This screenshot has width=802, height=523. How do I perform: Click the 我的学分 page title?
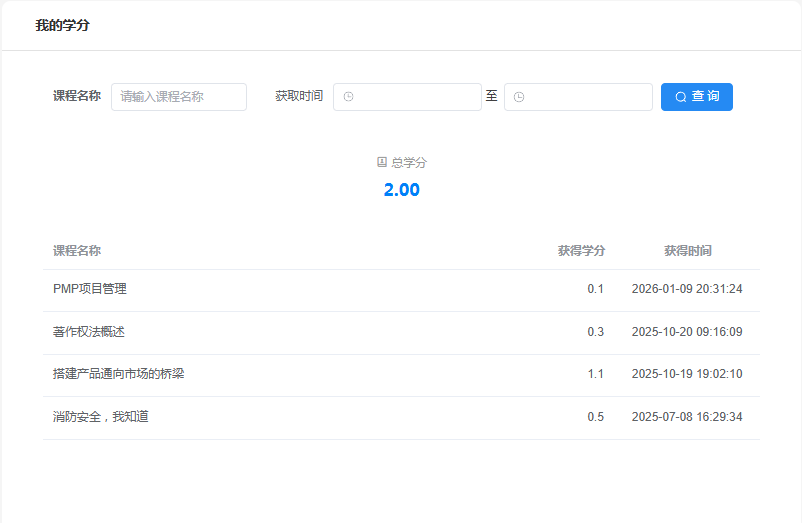pos(62,25)
